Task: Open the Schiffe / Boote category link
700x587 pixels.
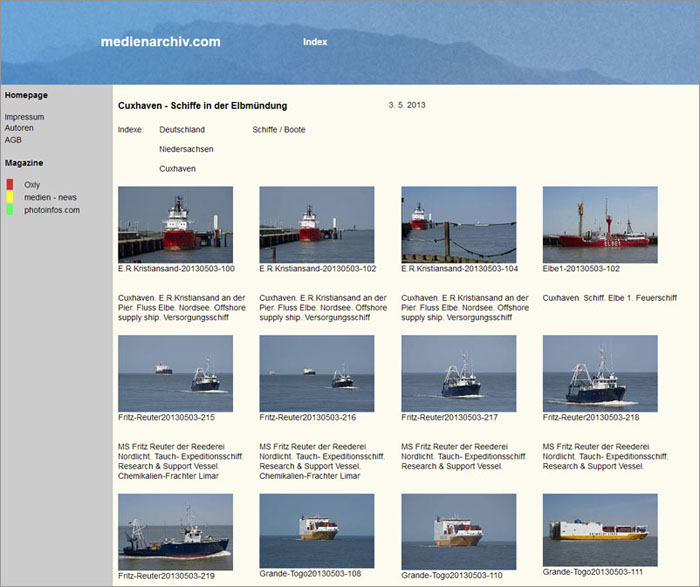Action: coord(279,130)
